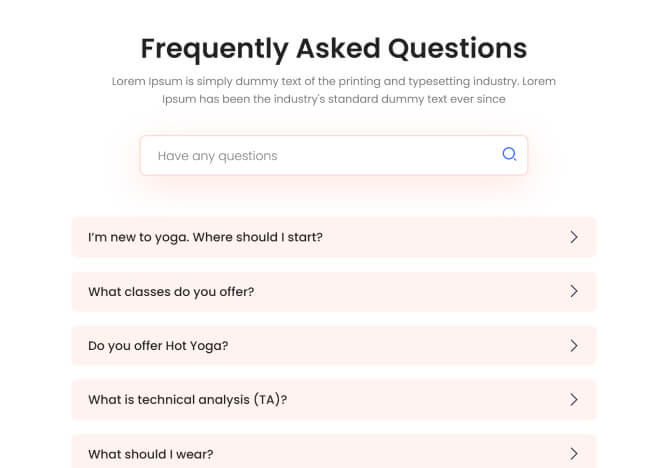Image resolution: width=668 pixels, height=468 pixels.
Task: Click the arrow on 'Do you offer Hot Yoga?'
Action: 574,345
